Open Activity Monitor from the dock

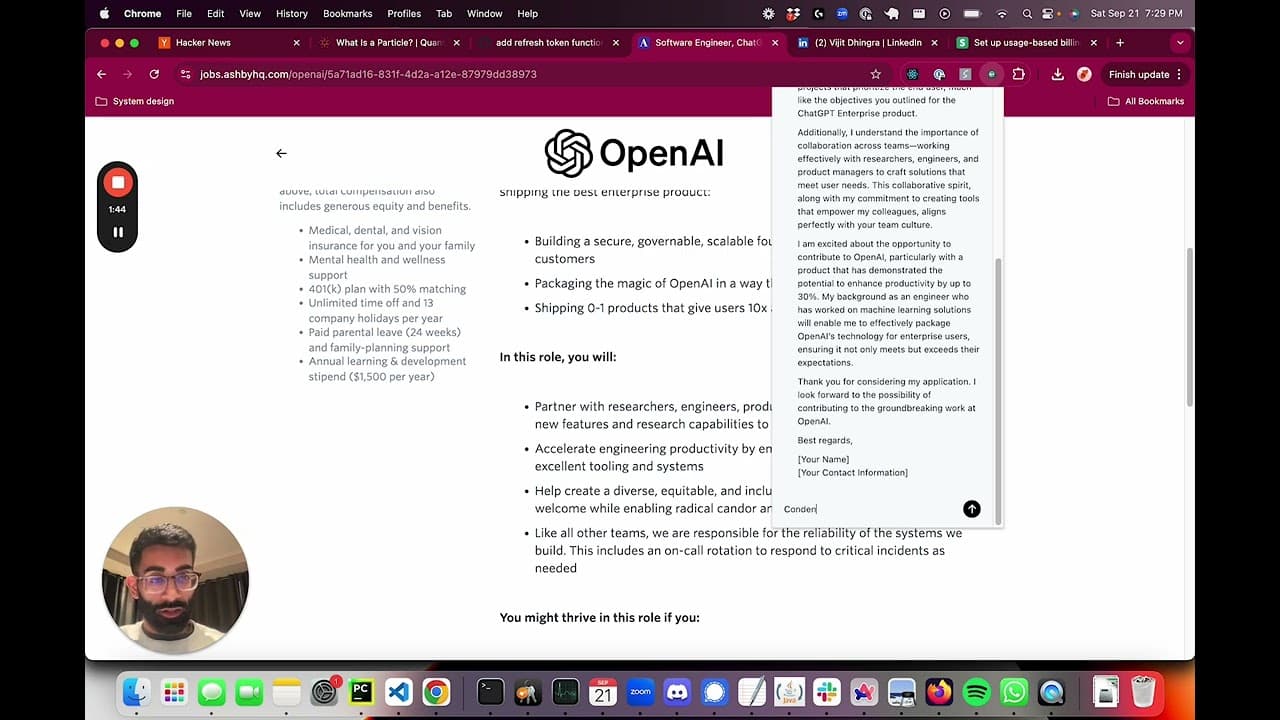[x=565, y=692]
